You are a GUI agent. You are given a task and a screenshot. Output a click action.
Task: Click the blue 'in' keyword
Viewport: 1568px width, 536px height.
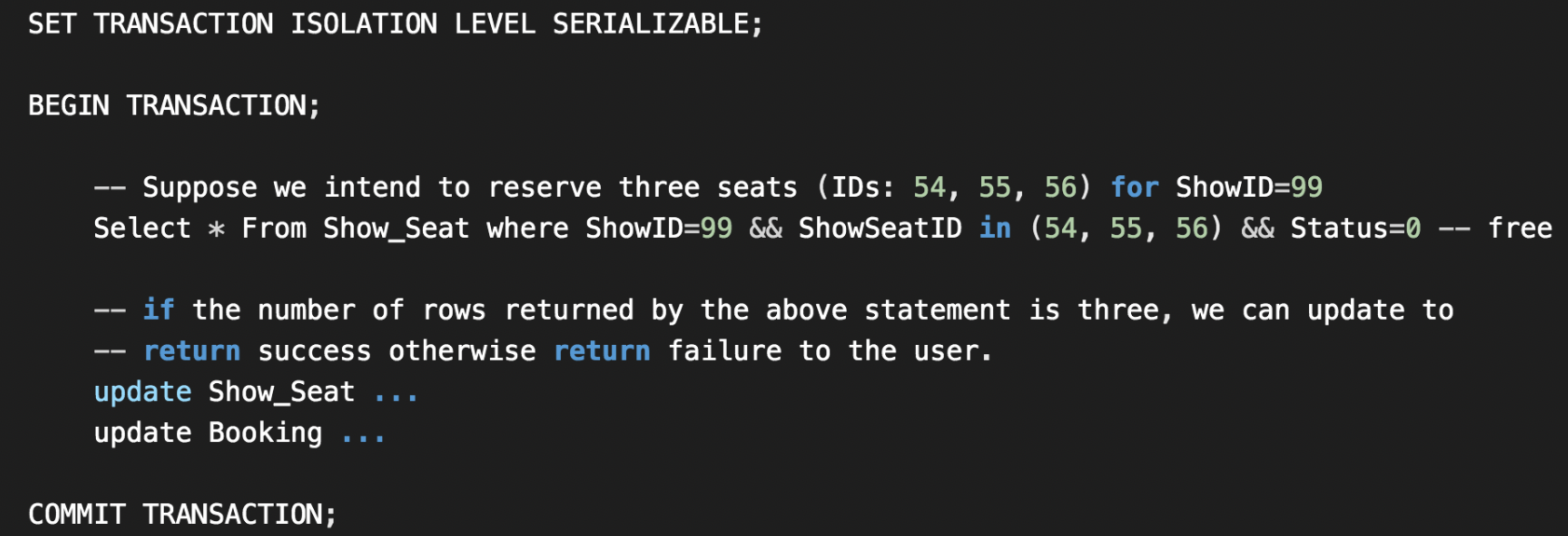995,228
